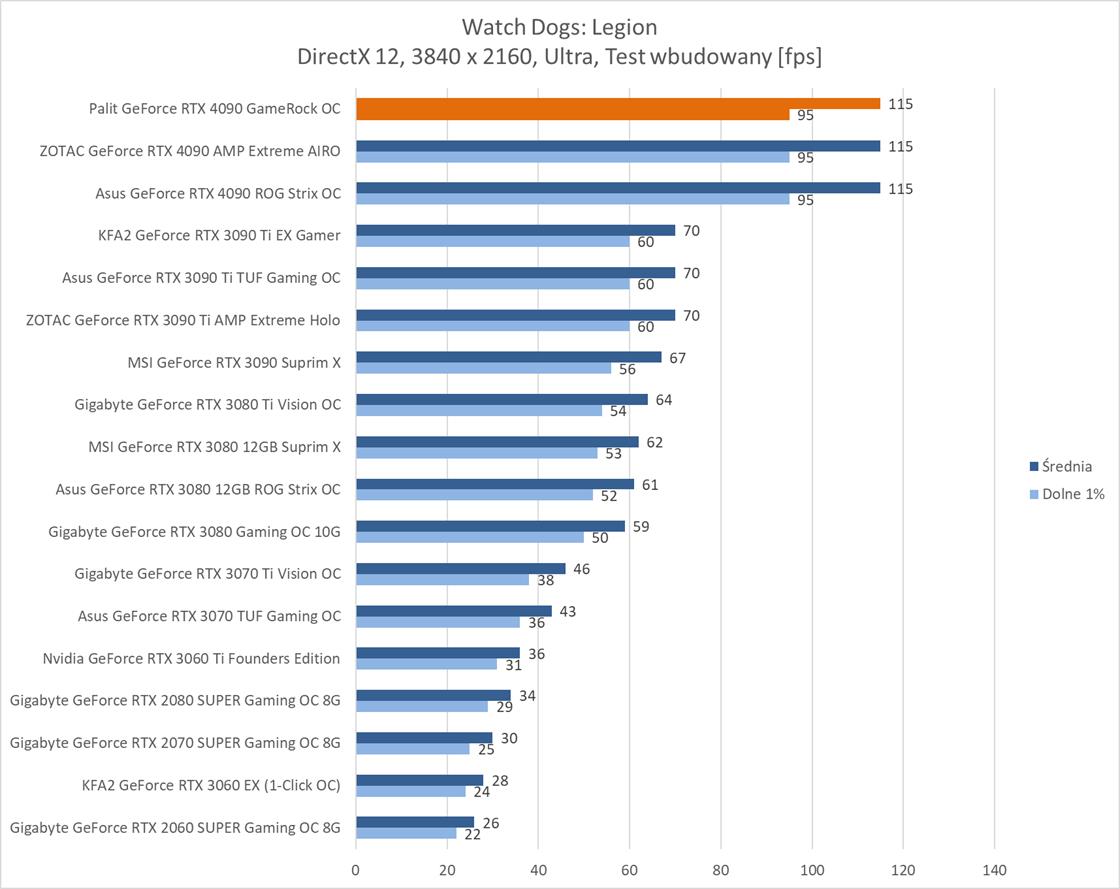The image size is (1120, 889).
Task: Click the Średnia dark blue legend swatch
Action: pyautogui.click(x=1033, y=466)
